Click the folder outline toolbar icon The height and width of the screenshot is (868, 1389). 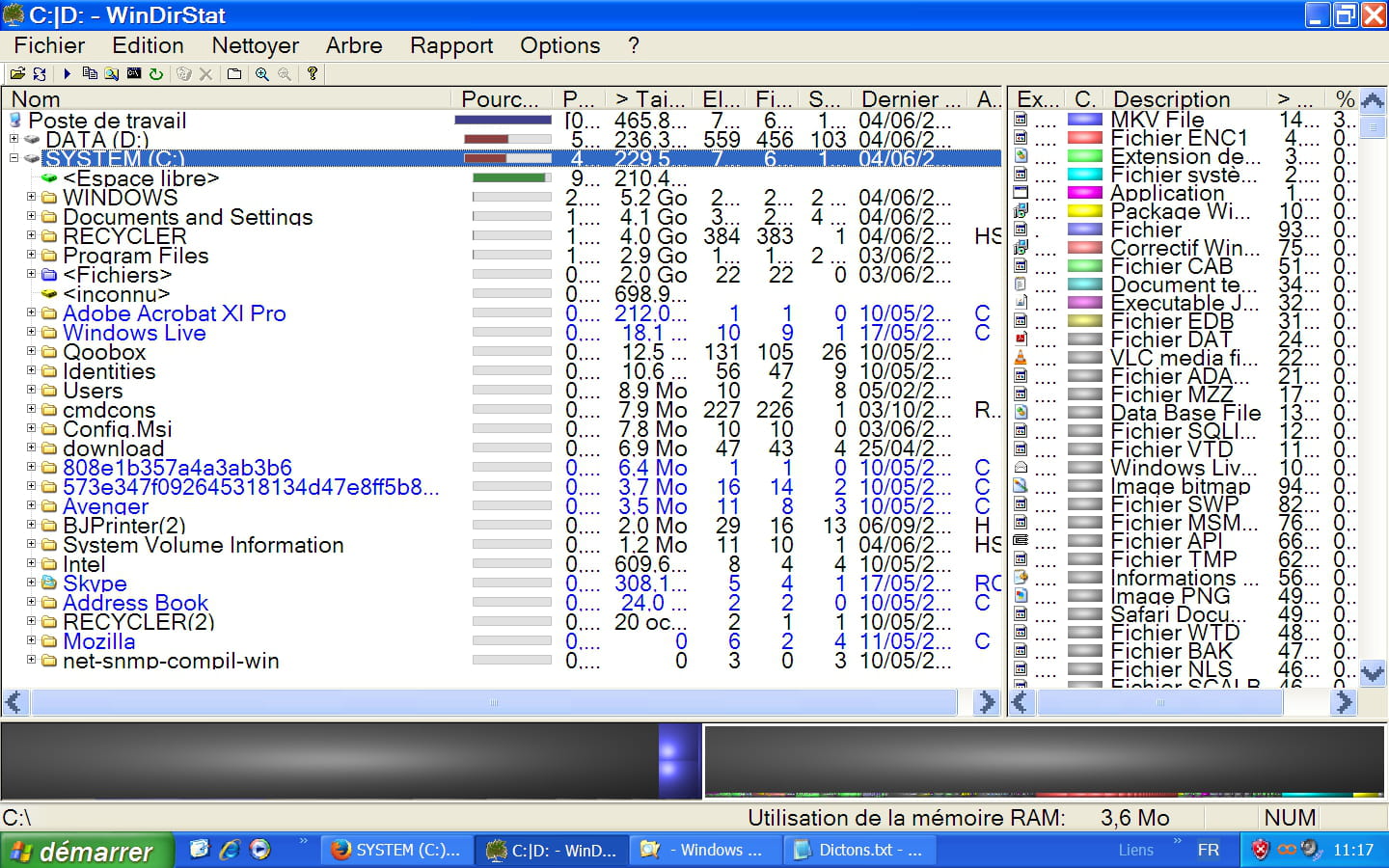click(x=234, y=73)
